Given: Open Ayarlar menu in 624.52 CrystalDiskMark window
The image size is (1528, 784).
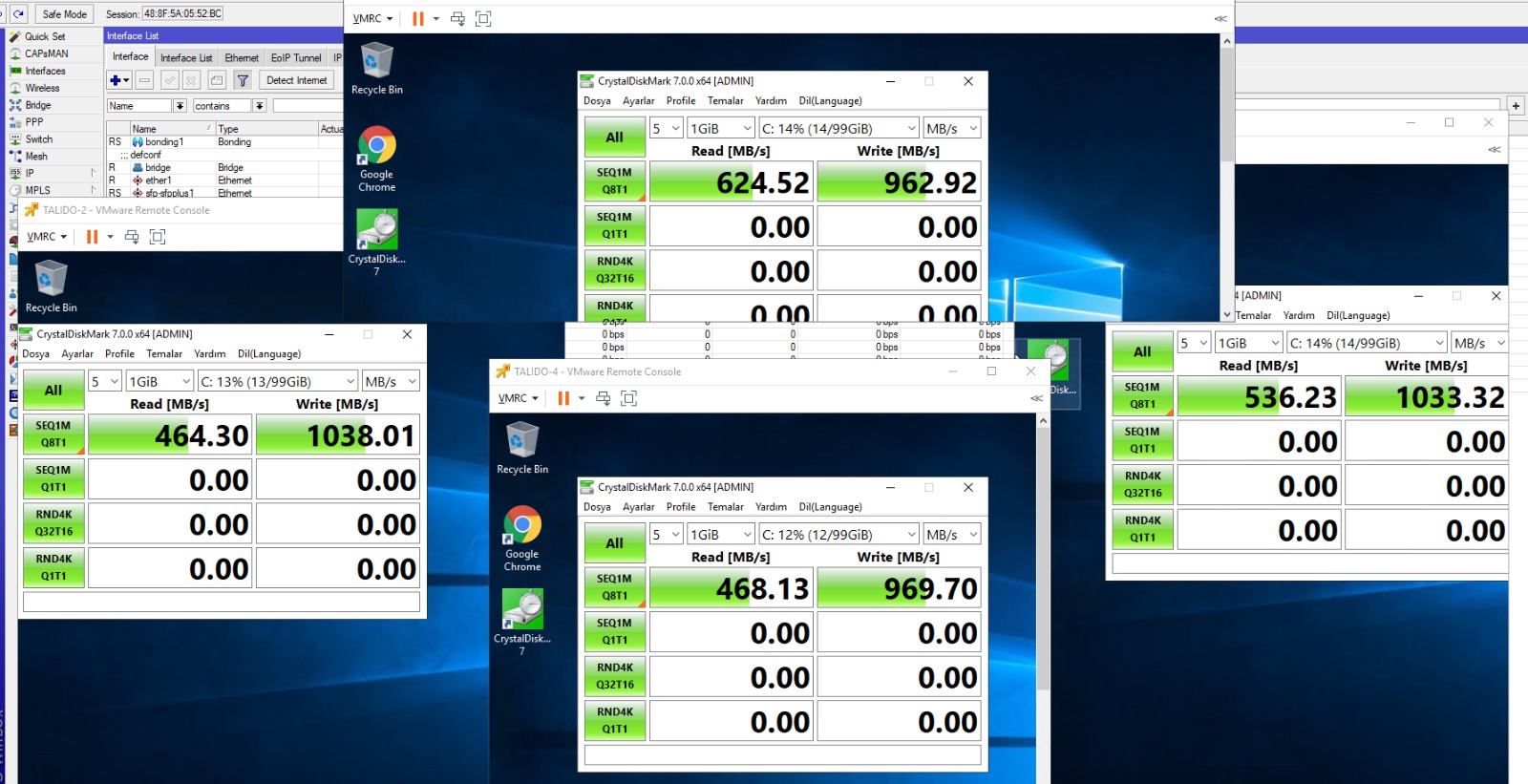Looking at the screenshot, I should pos(639,100).
